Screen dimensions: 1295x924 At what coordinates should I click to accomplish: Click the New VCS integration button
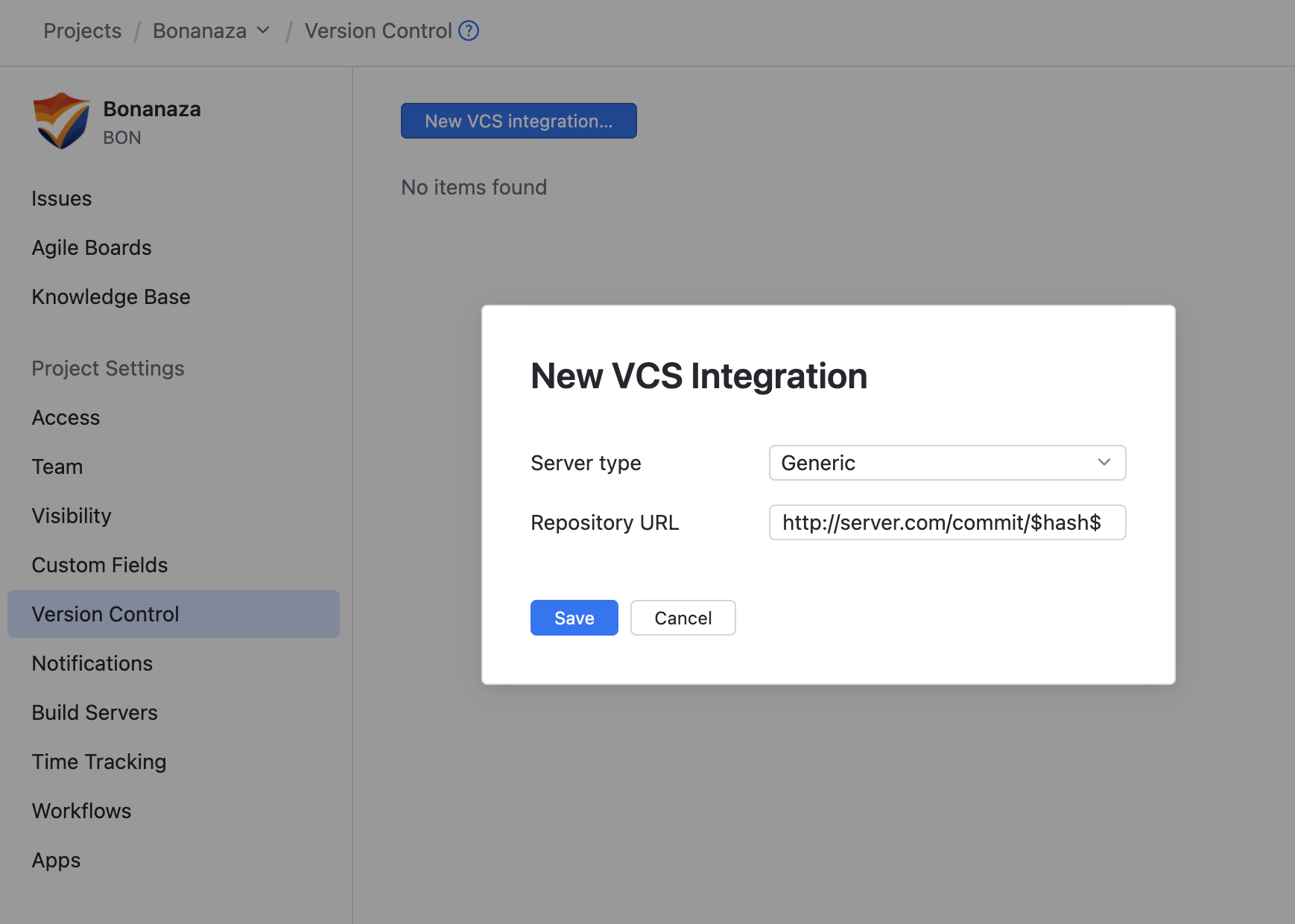pos(518,121)
